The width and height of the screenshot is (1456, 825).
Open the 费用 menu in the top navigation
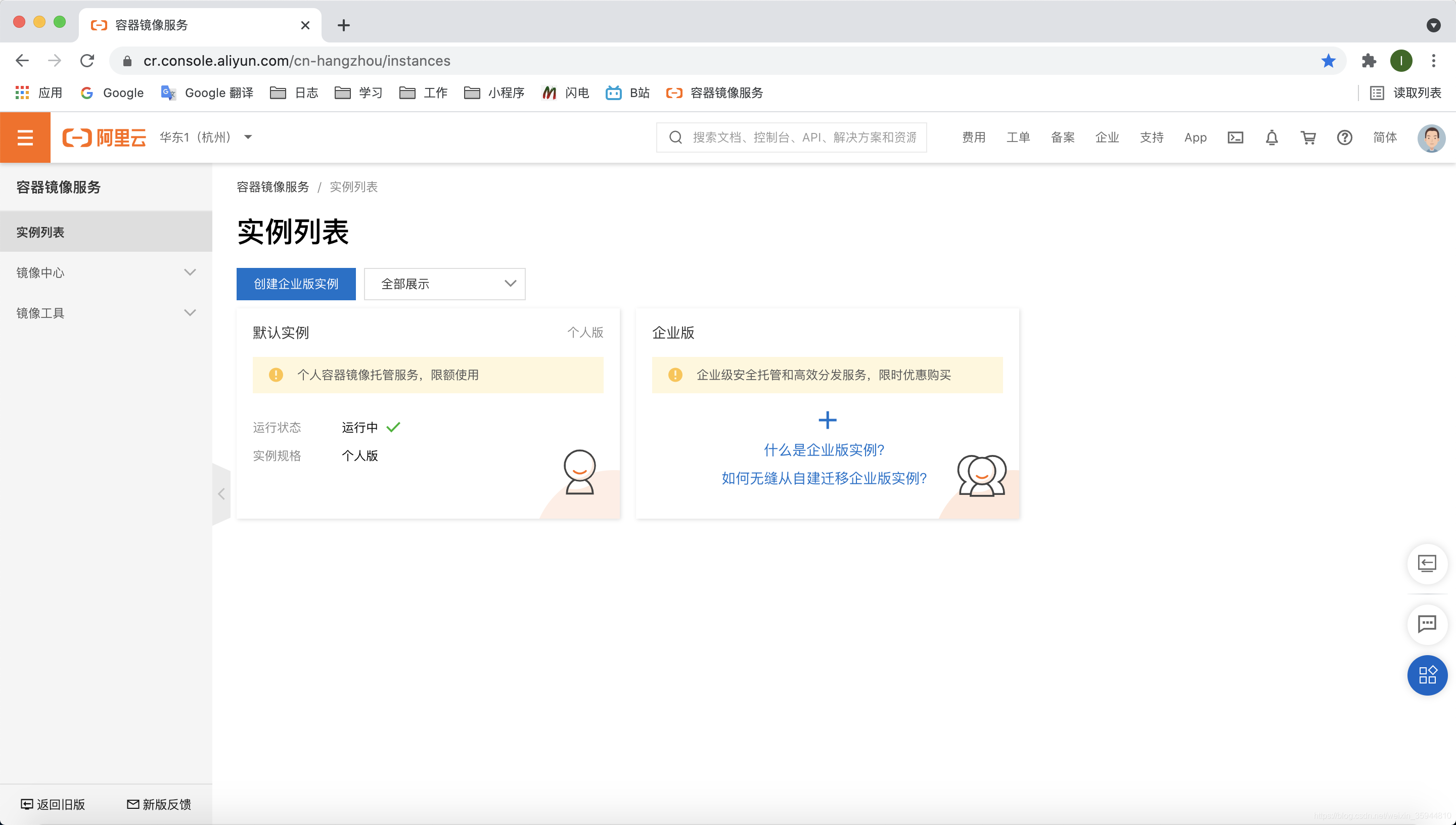point(973,137)
